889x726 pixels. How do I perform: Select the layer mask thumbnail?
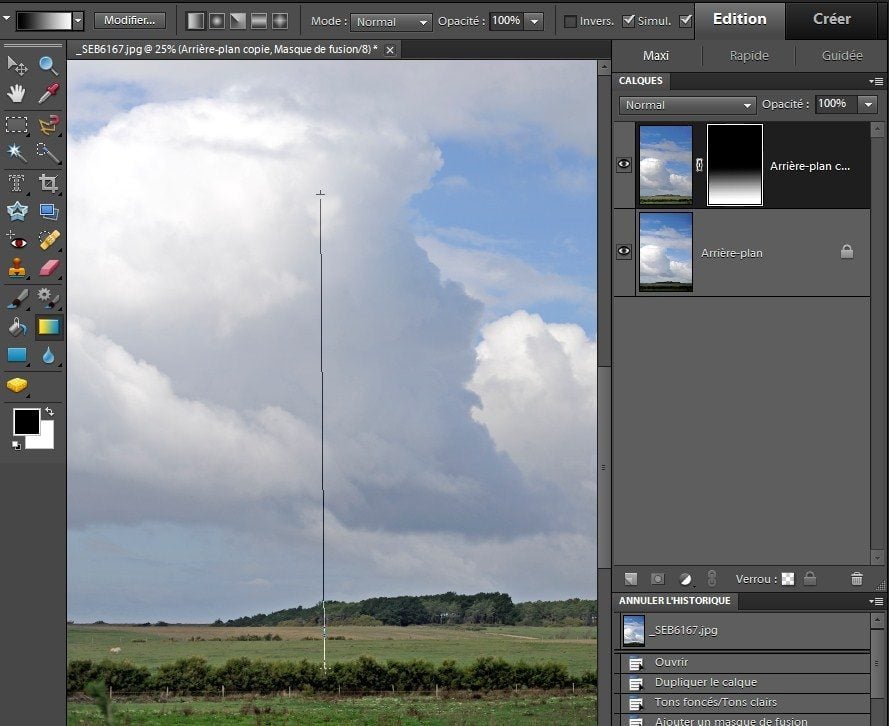(734, 165)
